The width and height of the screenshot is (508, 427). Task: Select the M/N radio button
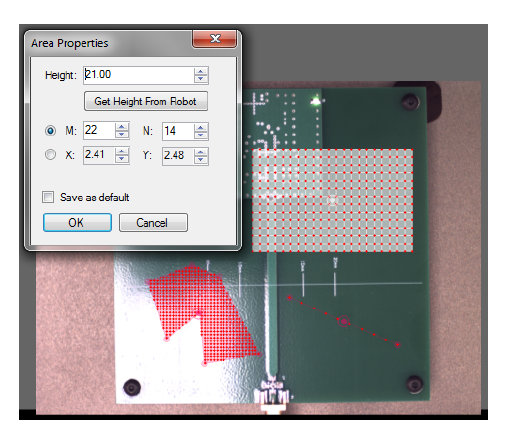coord(50,130)
